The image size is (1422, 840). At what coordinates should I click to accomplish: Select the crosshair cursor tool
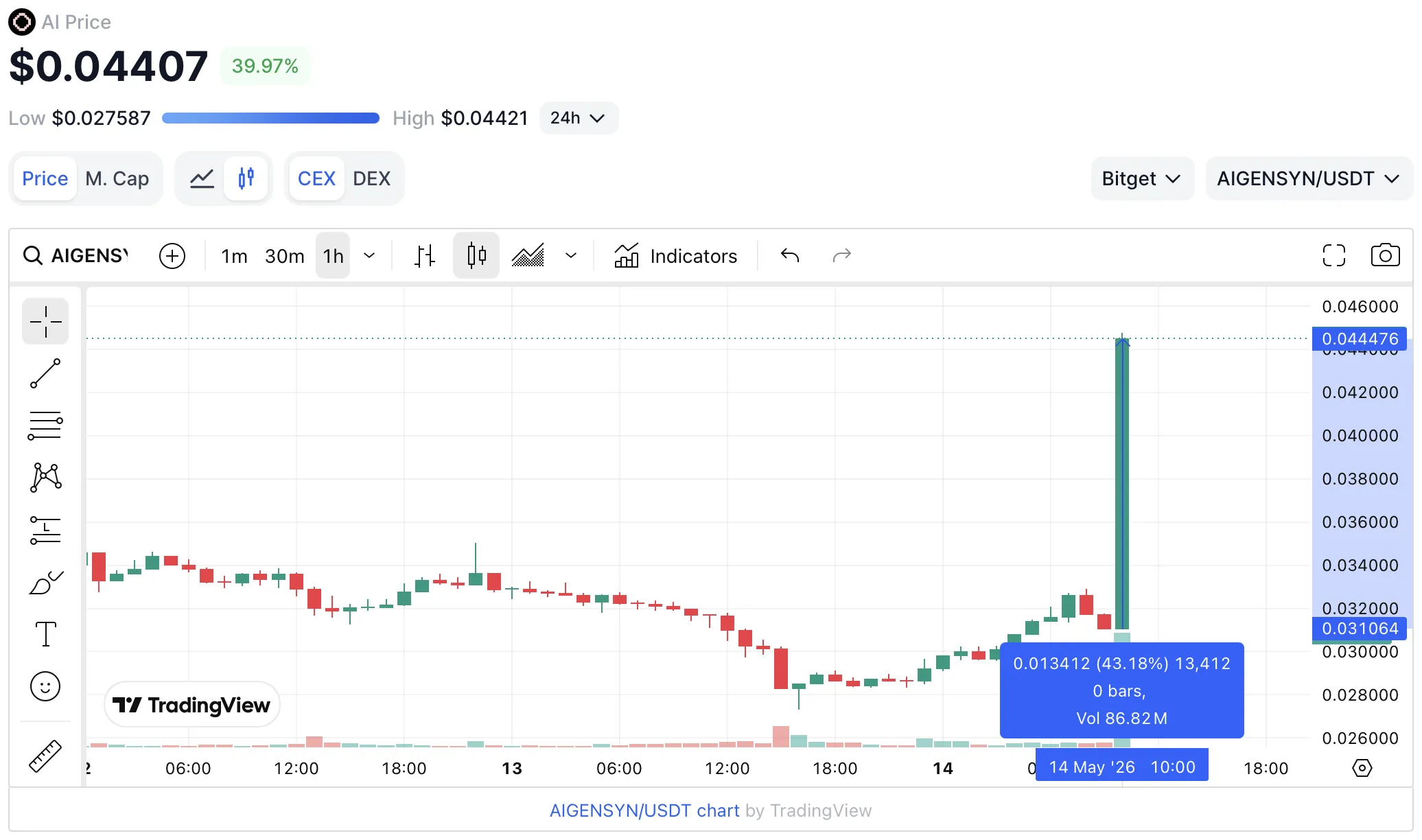[x=45, y=321]
